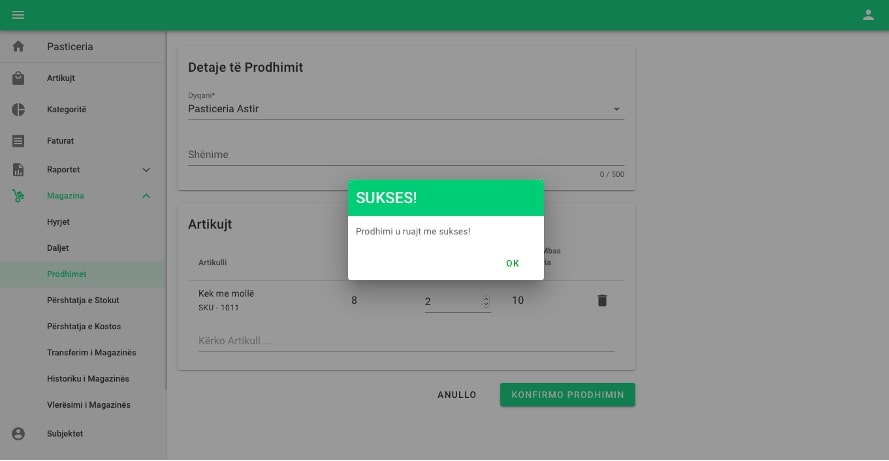Click the Faturat receipt icon
This screenshot has height=461, width=889.
pyautogui.click(x=18, y=141)
